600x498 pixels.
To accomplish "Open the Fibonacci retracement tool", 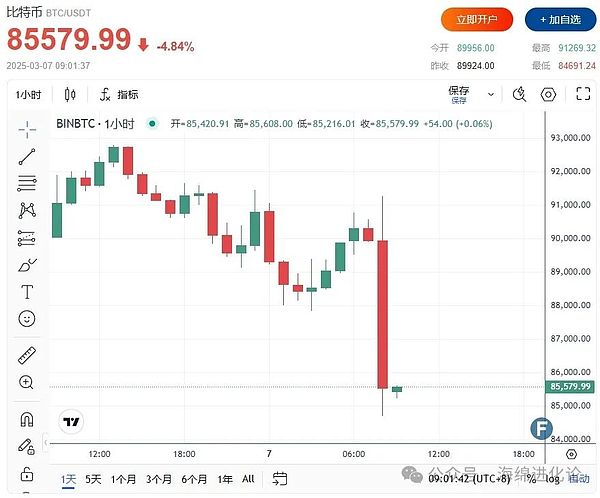I will [x=27, y=183].
